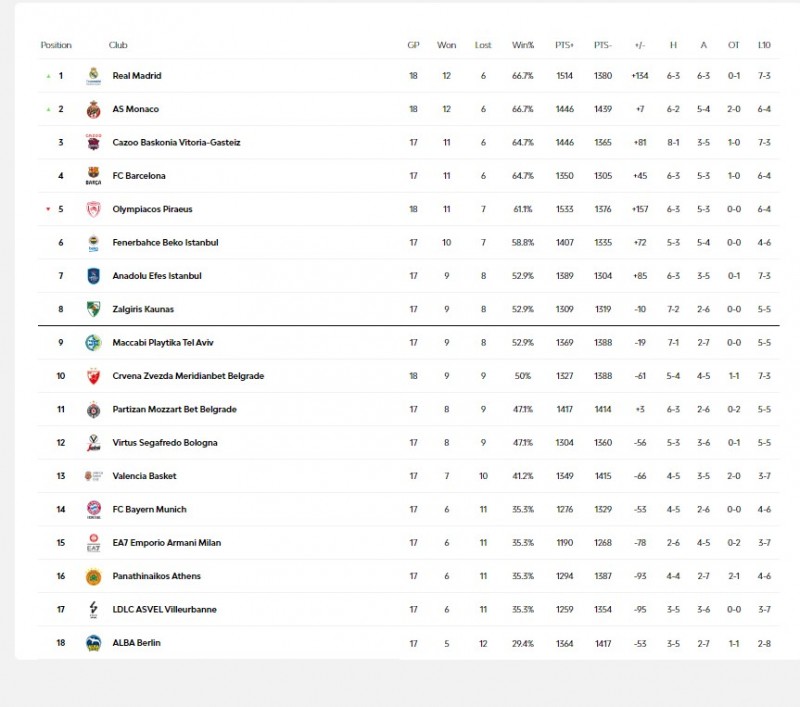Open EA7 Emporio Armani Milan link
The height and width of the screenshot is (707, 800).
(x=167, y=543)
